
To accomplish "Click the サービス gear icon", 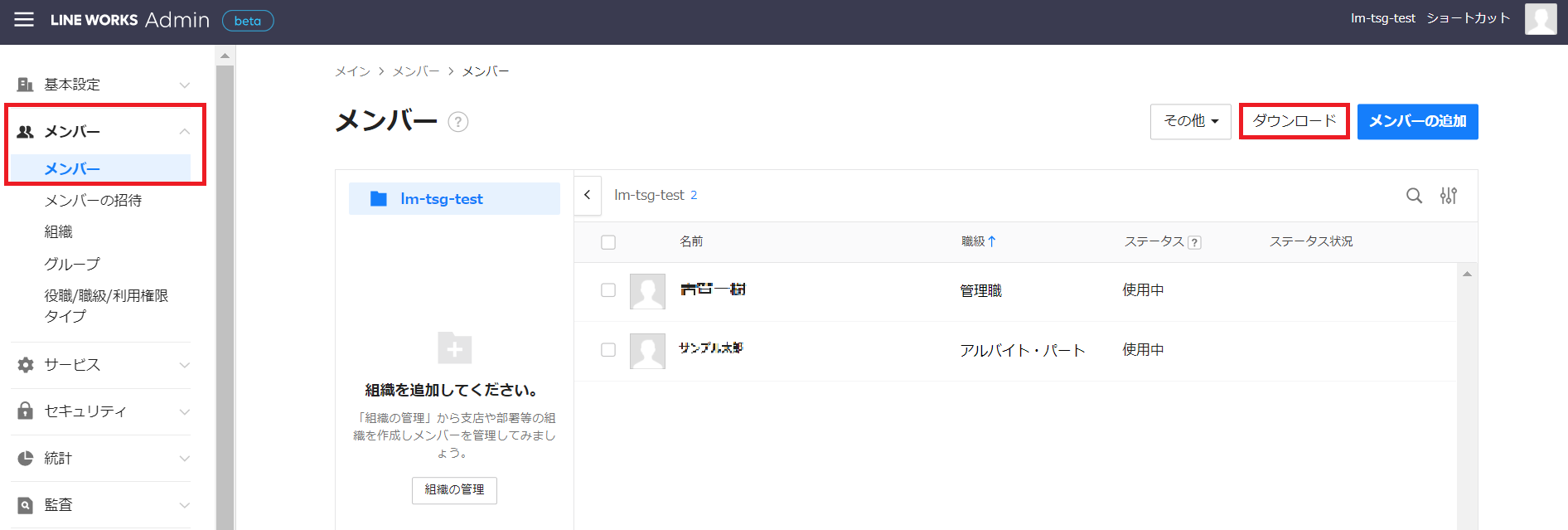I will [26, 365].
